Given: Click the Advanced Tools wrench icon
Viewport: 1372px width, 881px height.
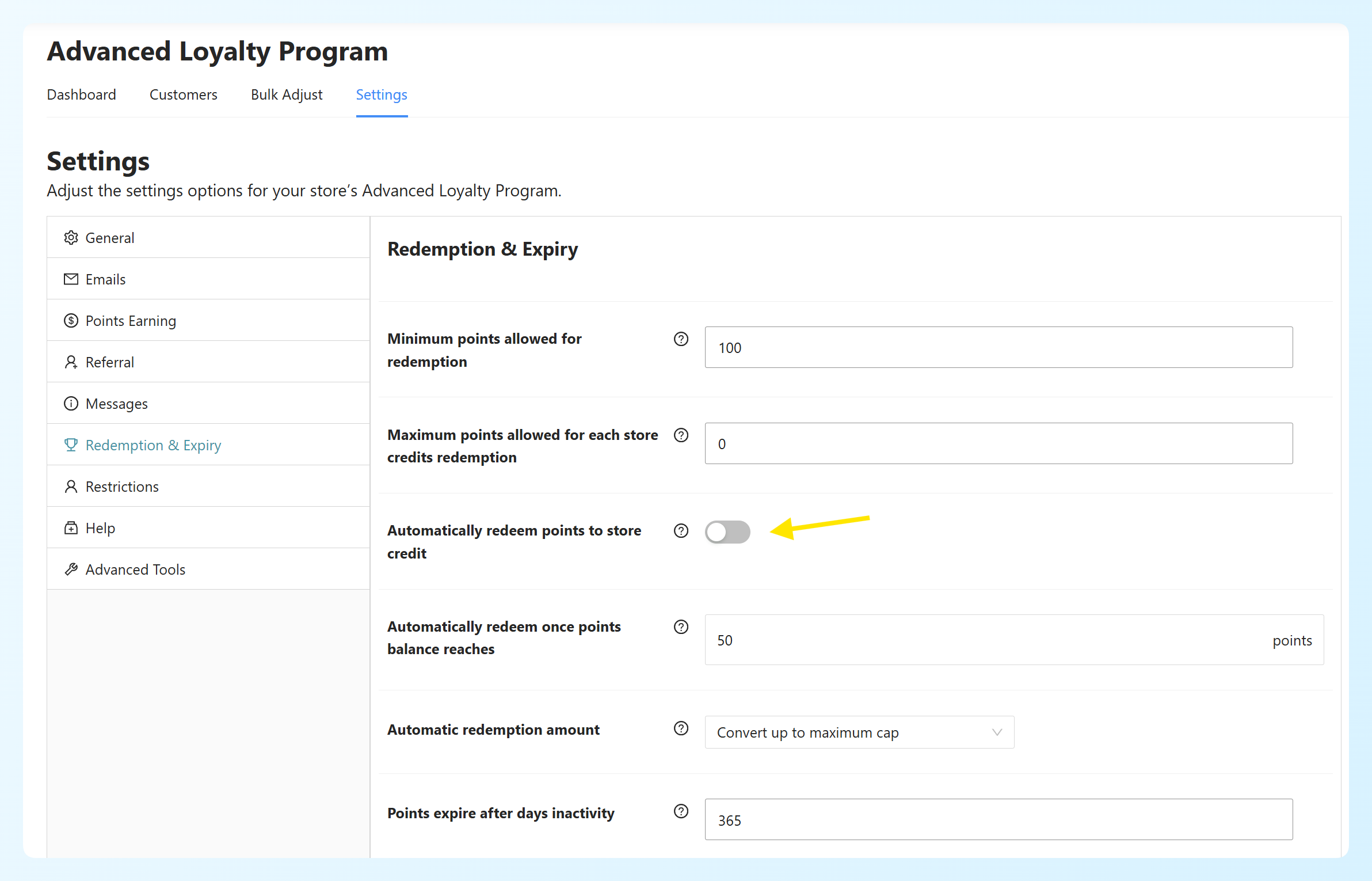Looking at the screenshot, I should click(71, 569).
